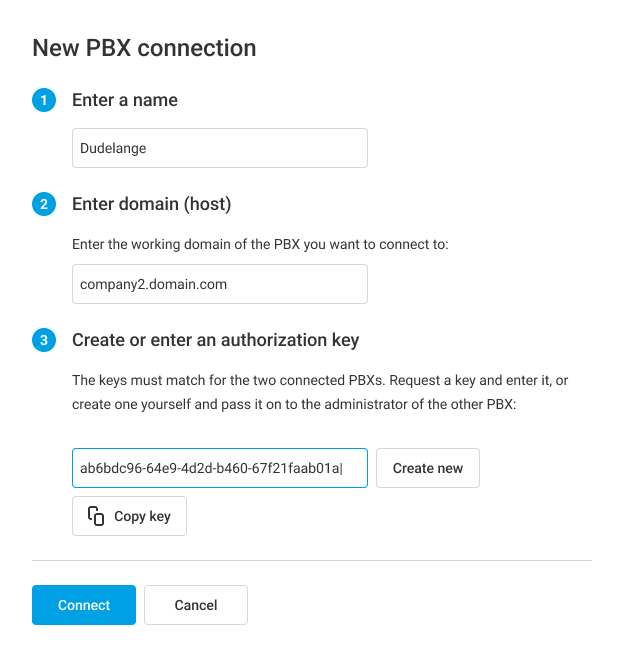Click 'administrator of the other PBX' text

tap(410, 404)
